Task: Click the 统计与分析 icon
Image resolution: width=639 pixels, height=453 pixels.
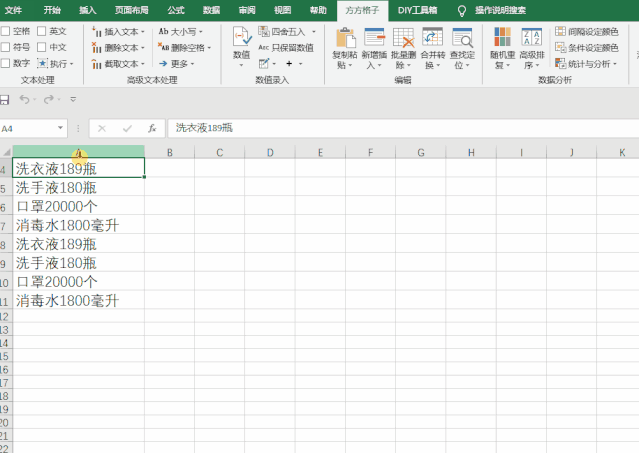Action: 560,64
